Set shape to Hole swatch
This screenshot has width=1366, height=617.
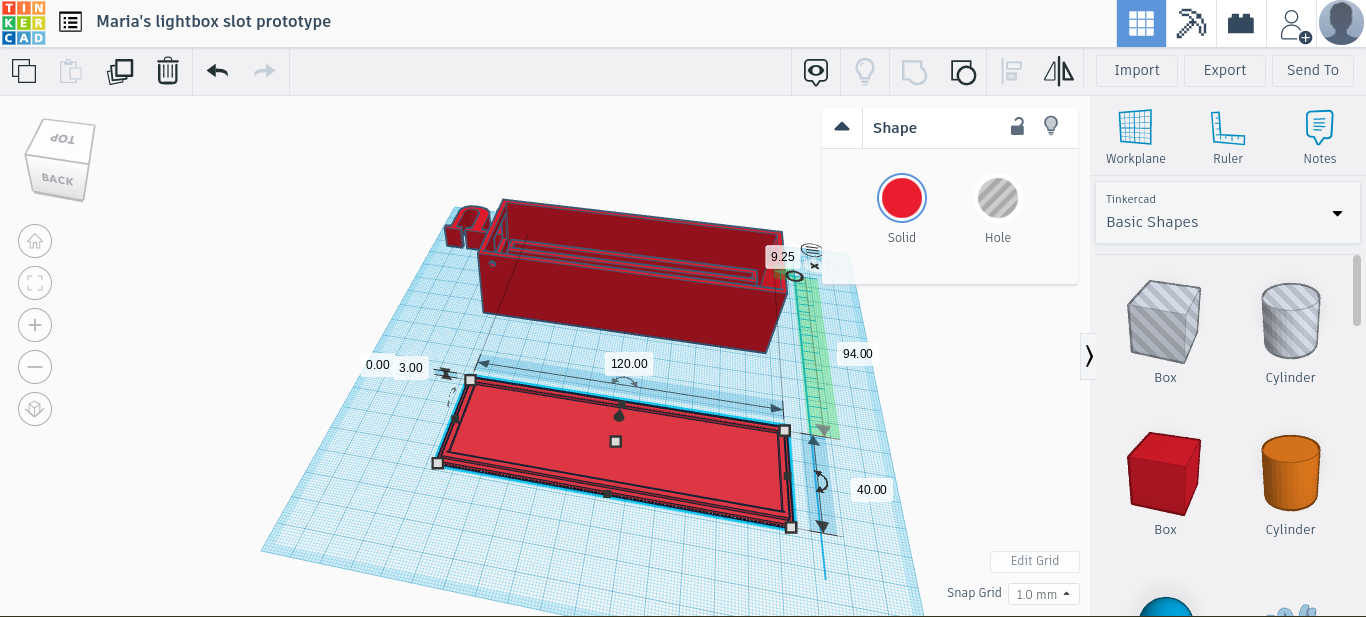point(998,197)
